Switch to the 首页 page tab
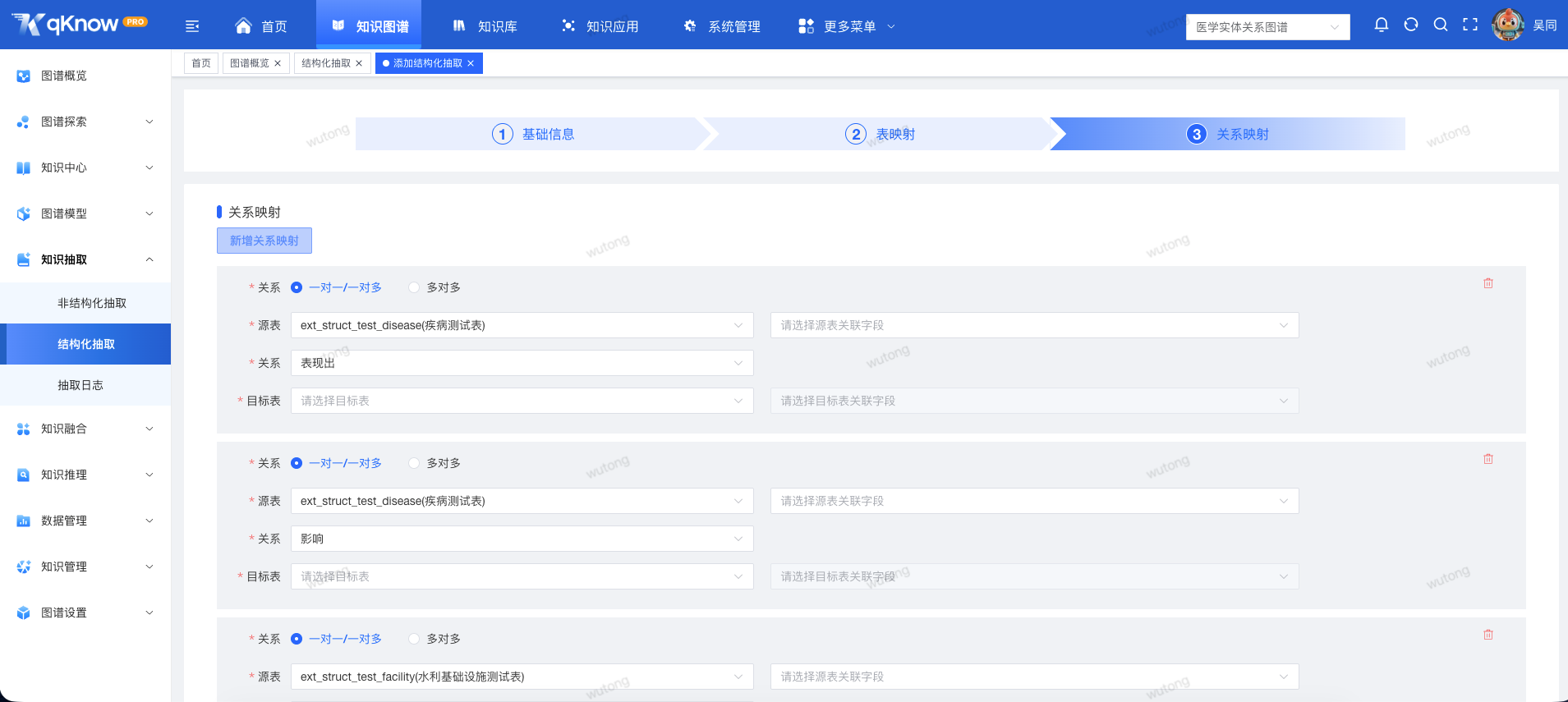This screenshot has height=702, width=1568. pyautogui.click(x=201, y=63)
